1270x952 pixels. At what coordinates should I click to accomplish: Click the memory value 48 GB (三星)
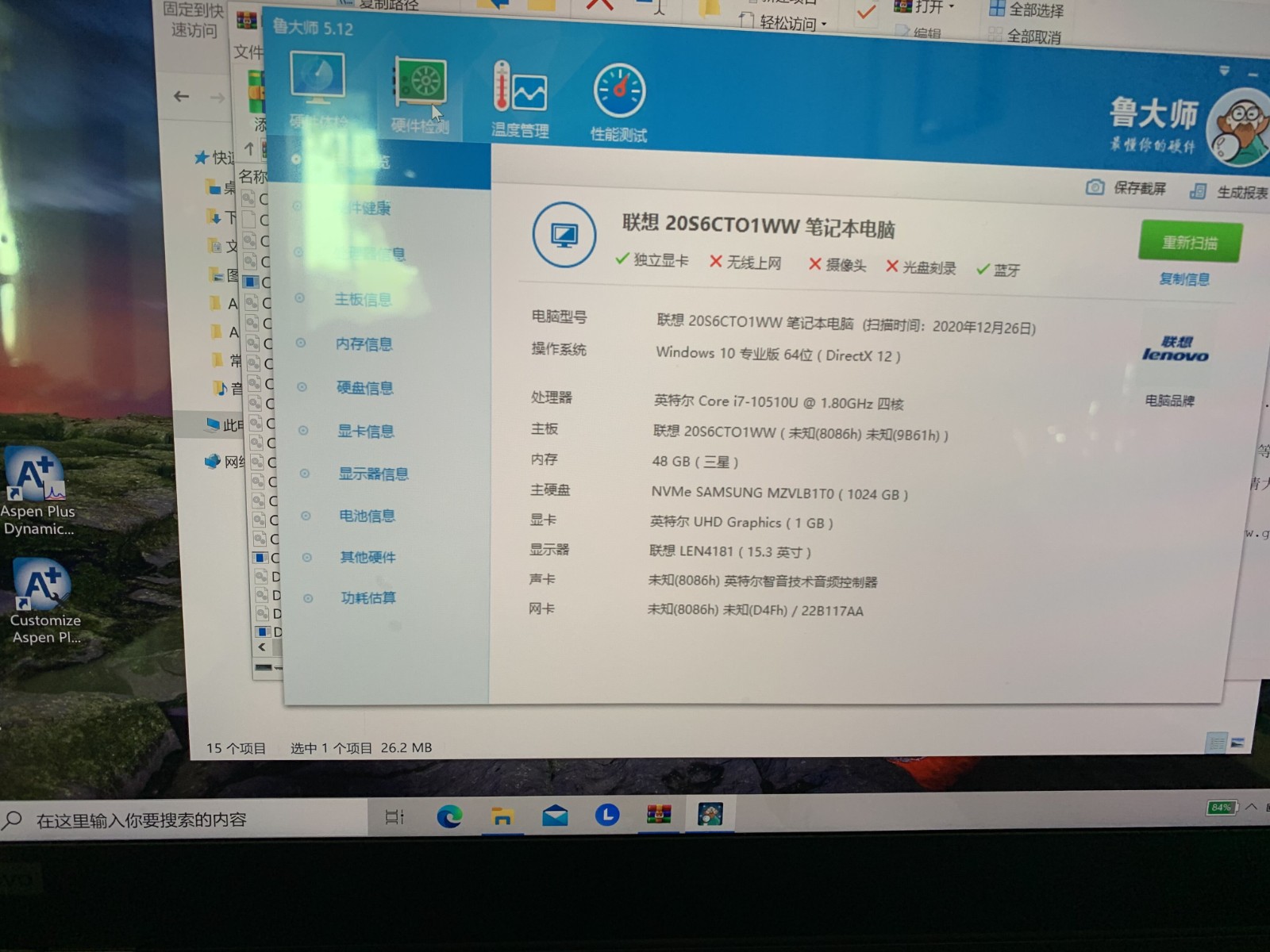pos(695,461)
